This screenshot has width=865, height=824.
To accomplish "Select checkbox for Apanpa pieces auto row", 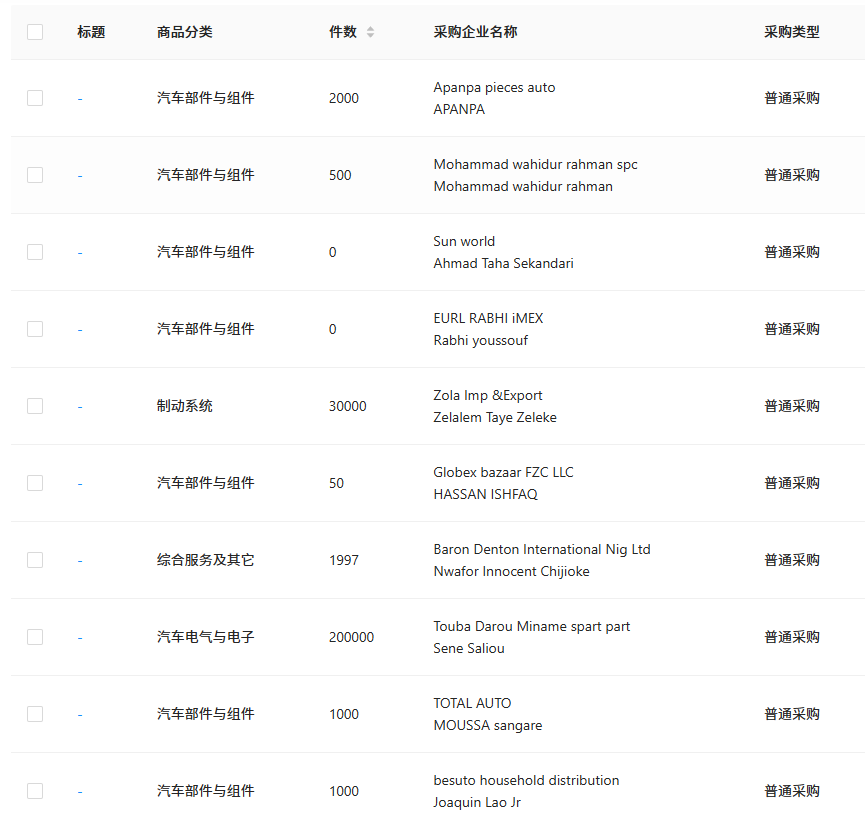I will click(35, 98).
